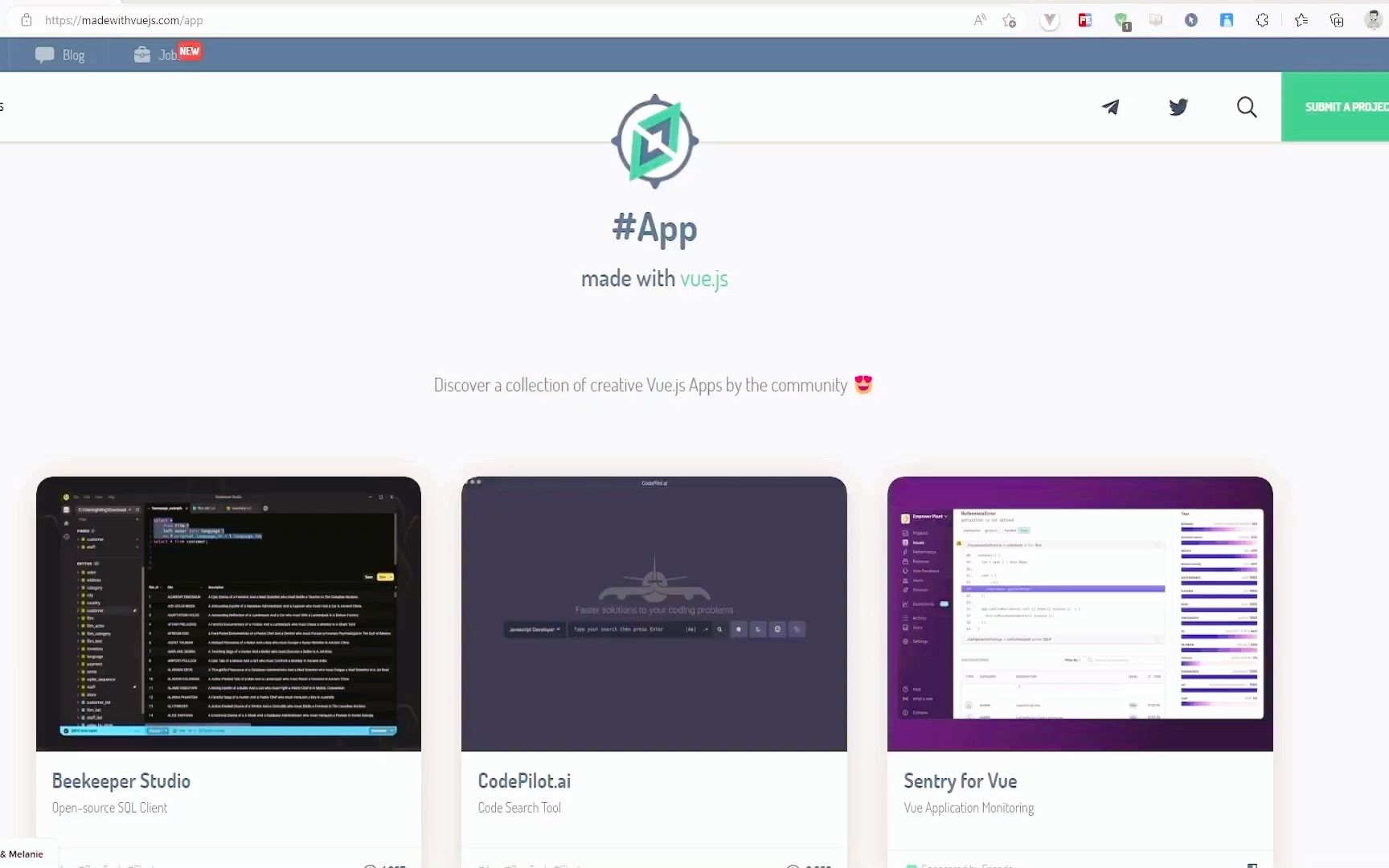Image resolution: width=1389 pixels, height=868 pixels.
Task: Open the Collections icon
Action: (1337, 20)
